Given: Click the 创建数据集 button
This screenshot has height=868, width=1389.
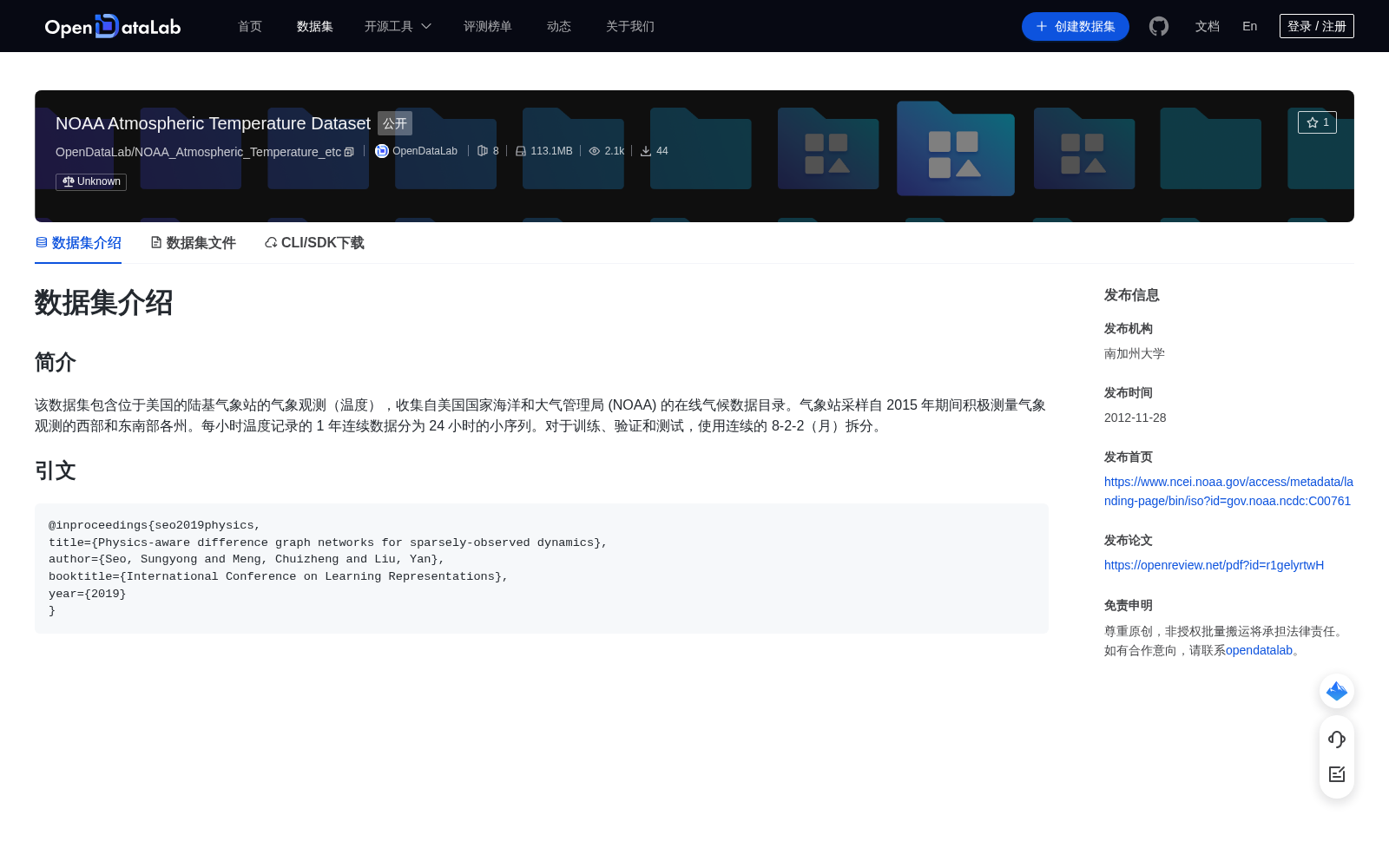Looking at the screenshot, I should 1076,26.
